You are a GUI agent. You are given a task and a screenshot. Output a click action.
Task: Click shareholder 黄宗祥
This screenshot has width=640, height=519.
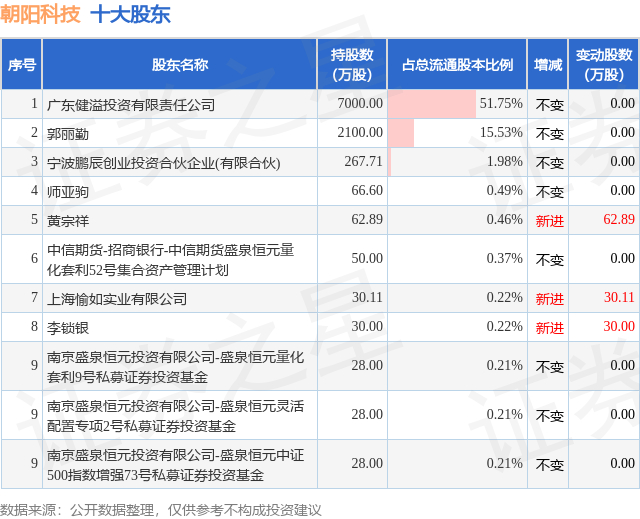pos(68,221)
